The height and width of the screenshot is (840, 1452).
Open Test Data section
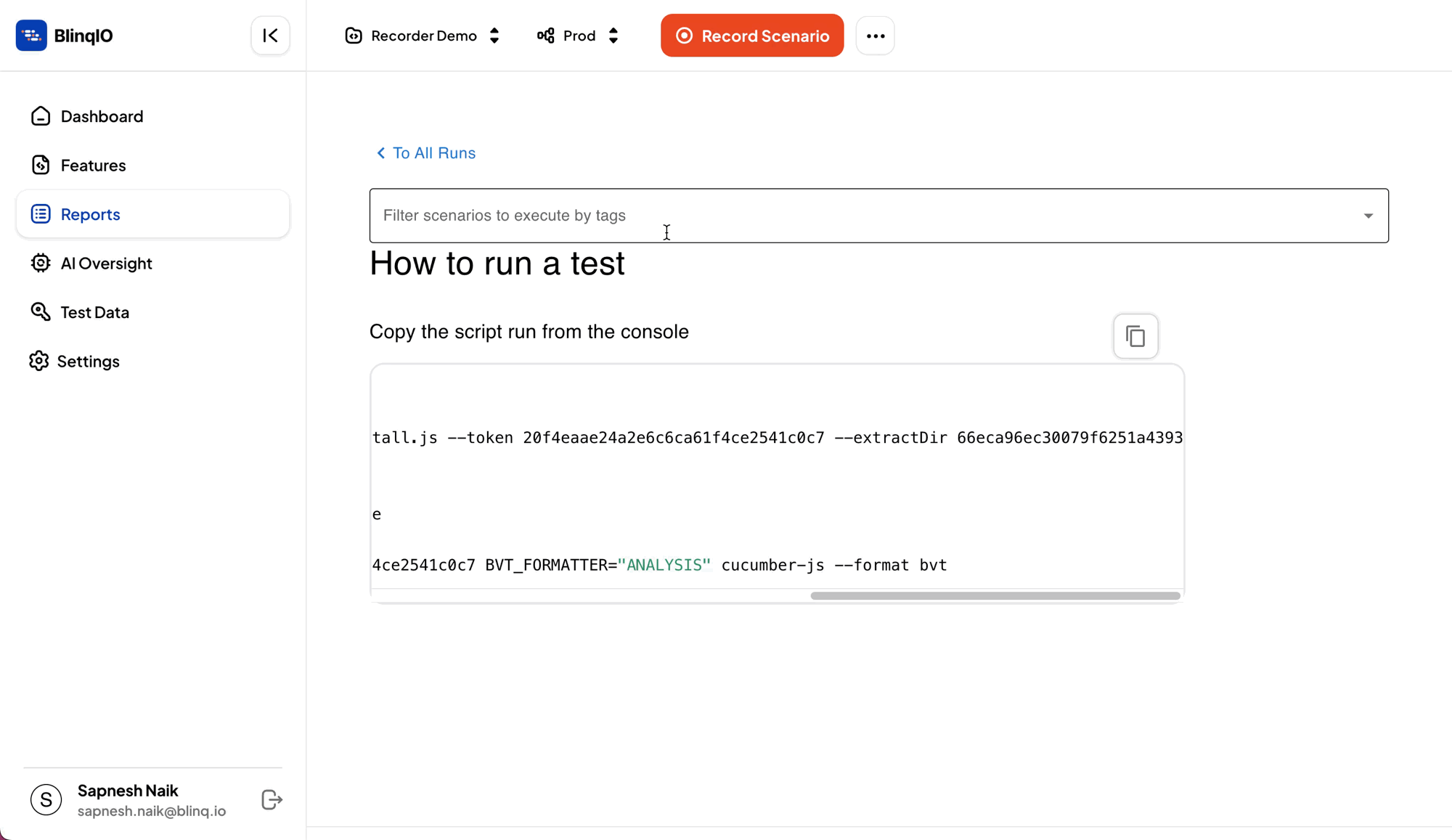coord(95,312)
